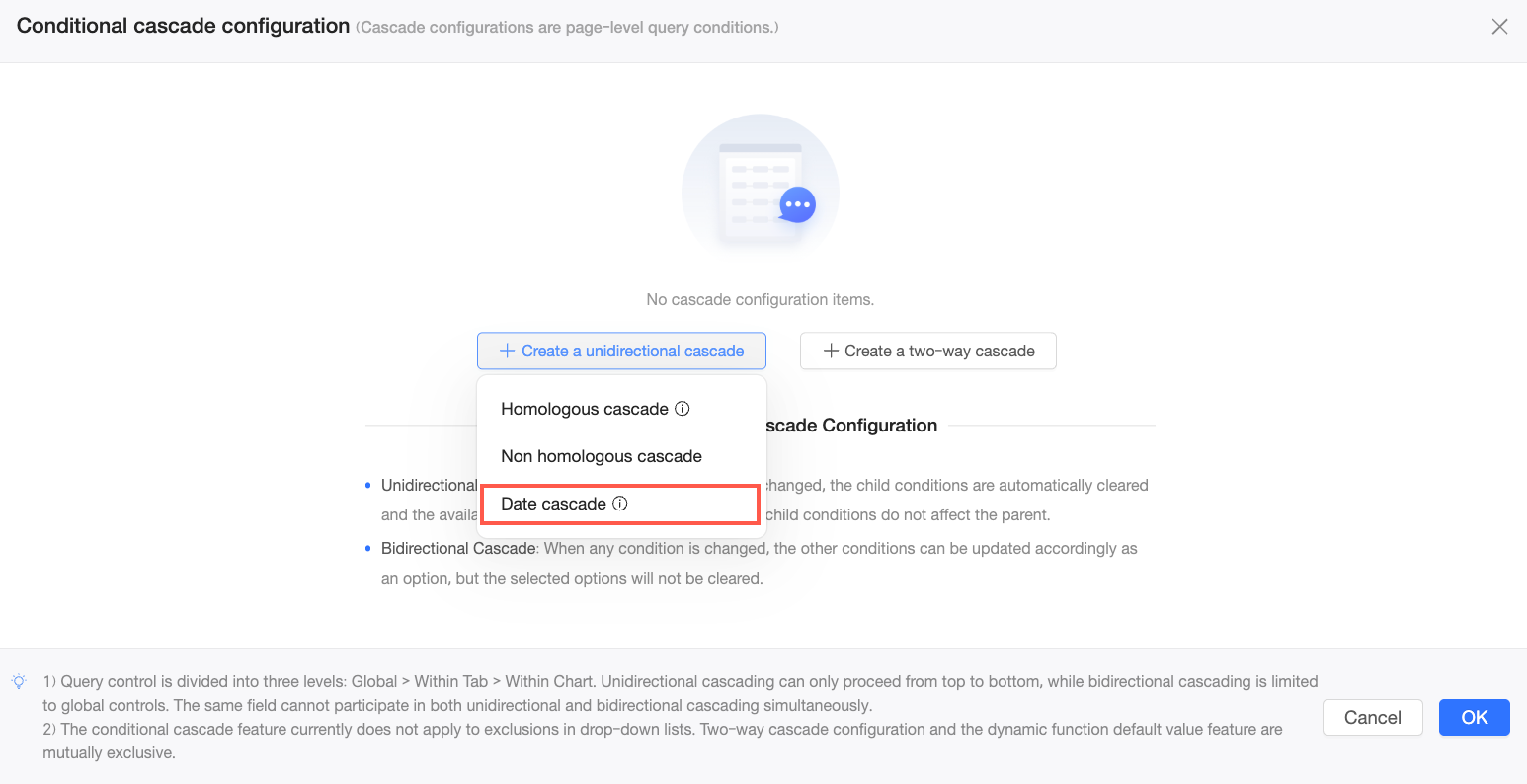Click the plus icon on unidirectional cascade button
The width and height of the screenshot is (1527, 784).
point(507,351)
